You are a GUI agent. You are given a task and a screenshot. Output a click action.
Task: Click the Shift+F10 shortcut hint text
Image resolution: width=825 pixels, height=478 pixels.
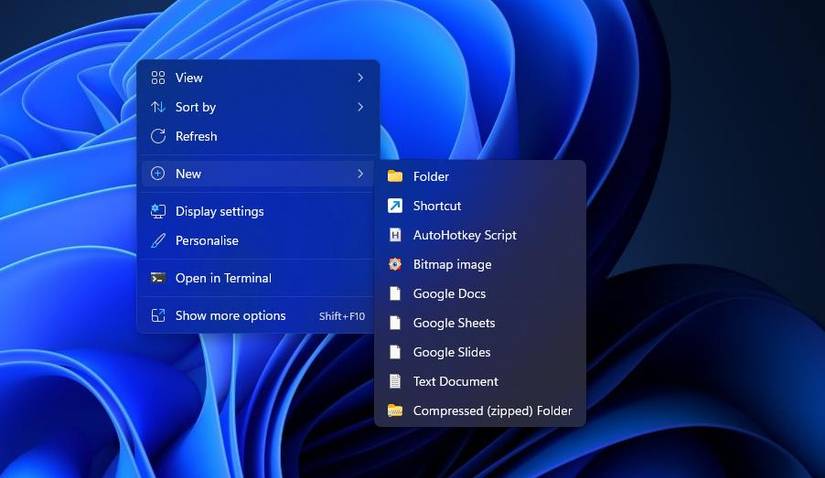[342, 316]
